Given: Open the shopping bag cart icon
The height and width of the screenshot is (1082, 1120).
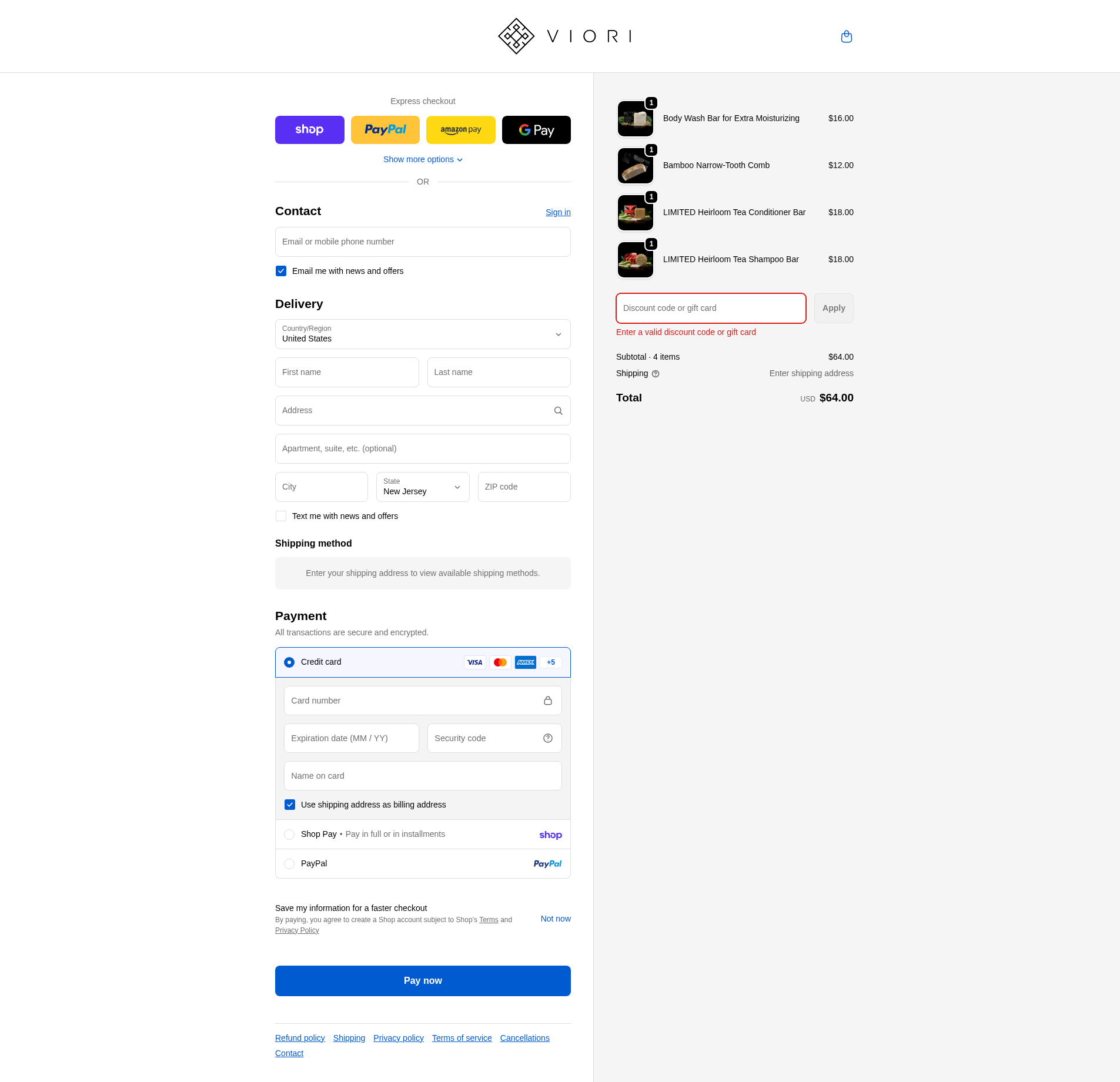Looking at the screenshot, I should (x=846, y=36).
